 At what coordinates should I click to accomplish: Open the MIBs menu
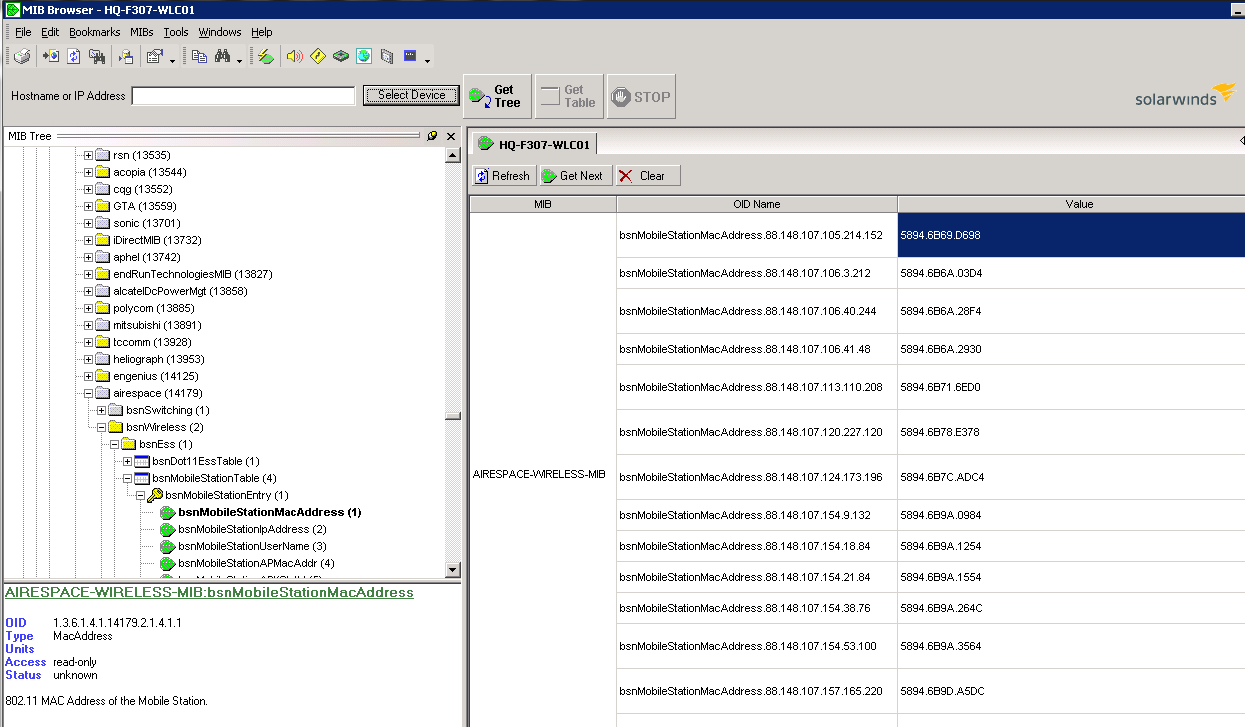tap(142, 32)
